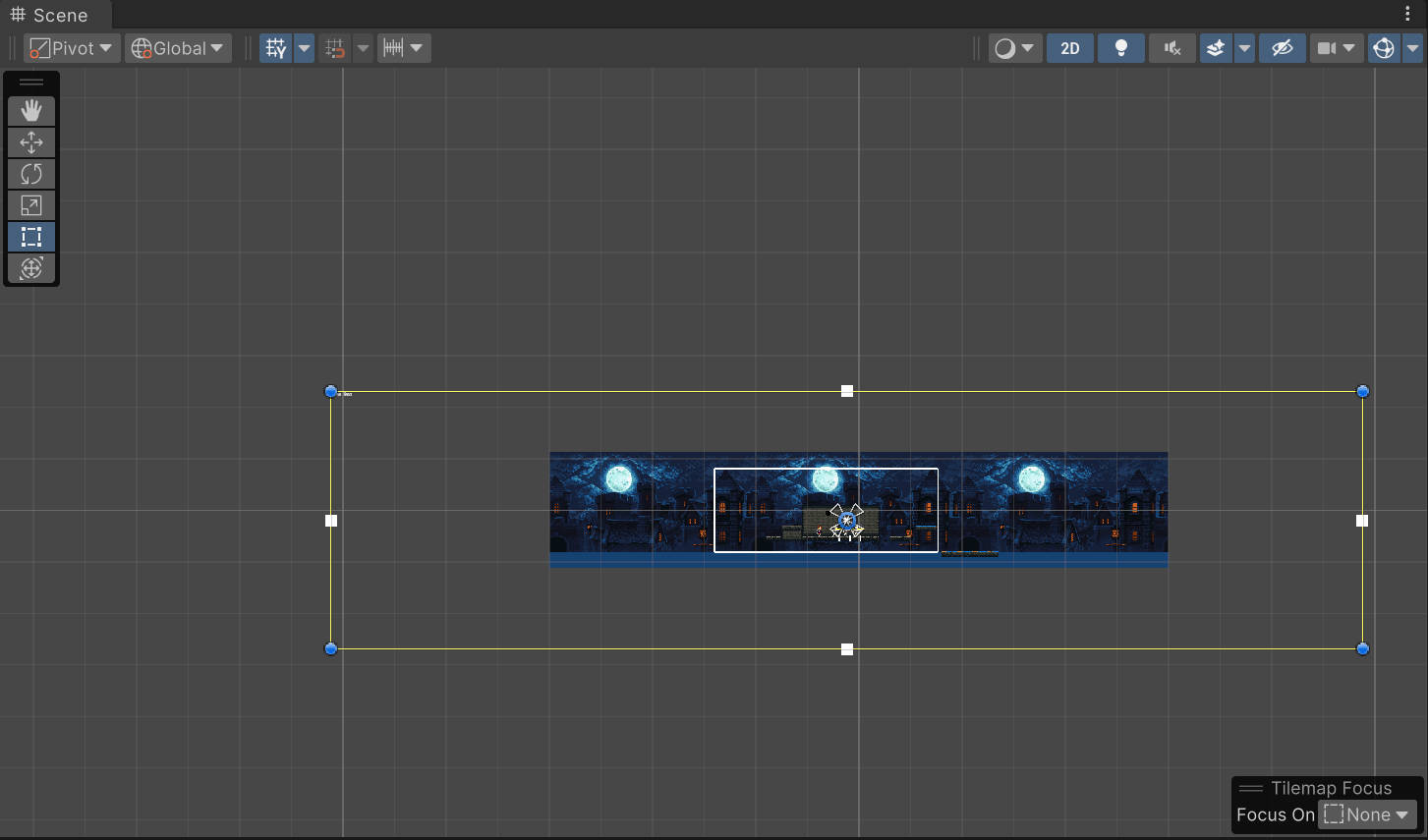Click bottom-left blue corner handle of rect
The width and height of the screenshot is (1428, 840).
(x=331, y=648)
